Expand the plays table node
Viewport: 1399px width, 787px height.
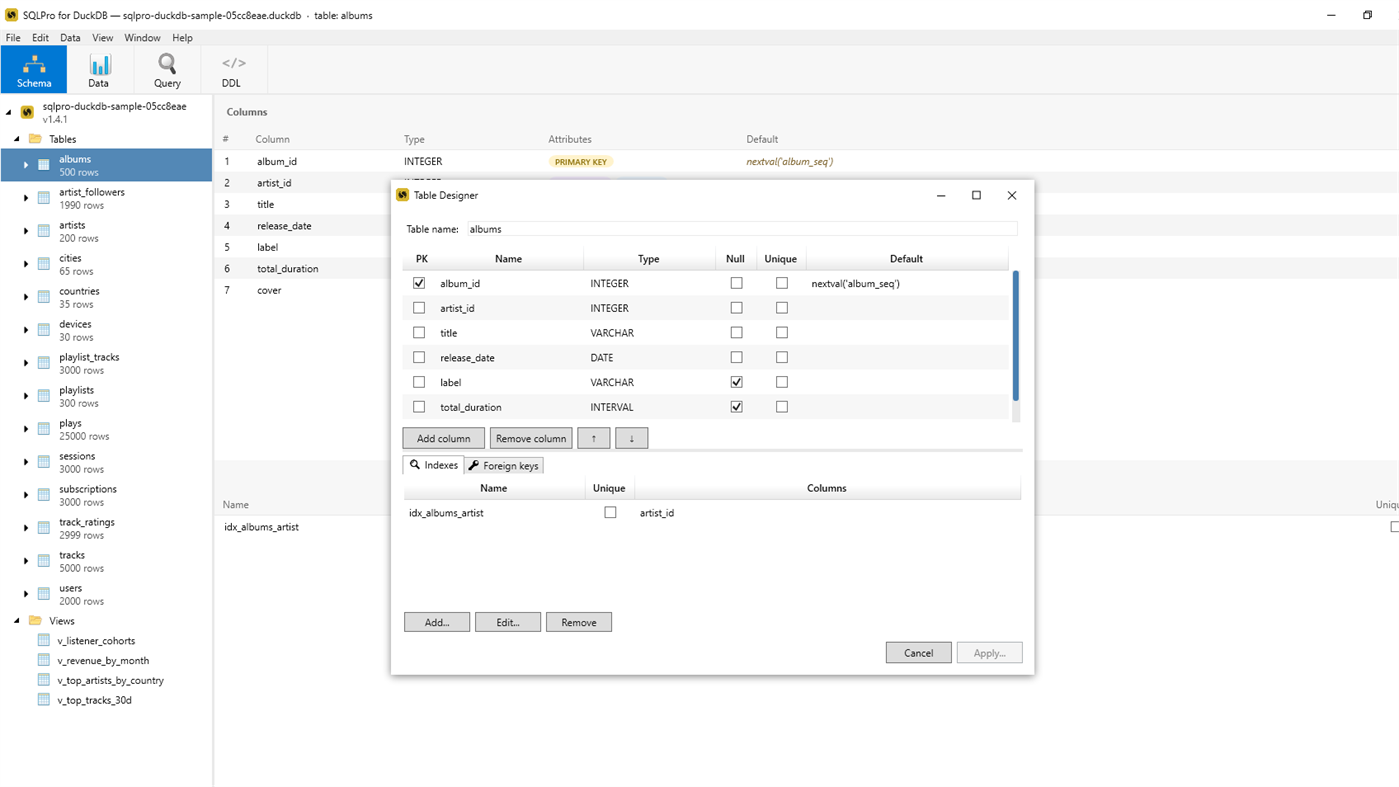pyautogui.click(x=26, y=429)
